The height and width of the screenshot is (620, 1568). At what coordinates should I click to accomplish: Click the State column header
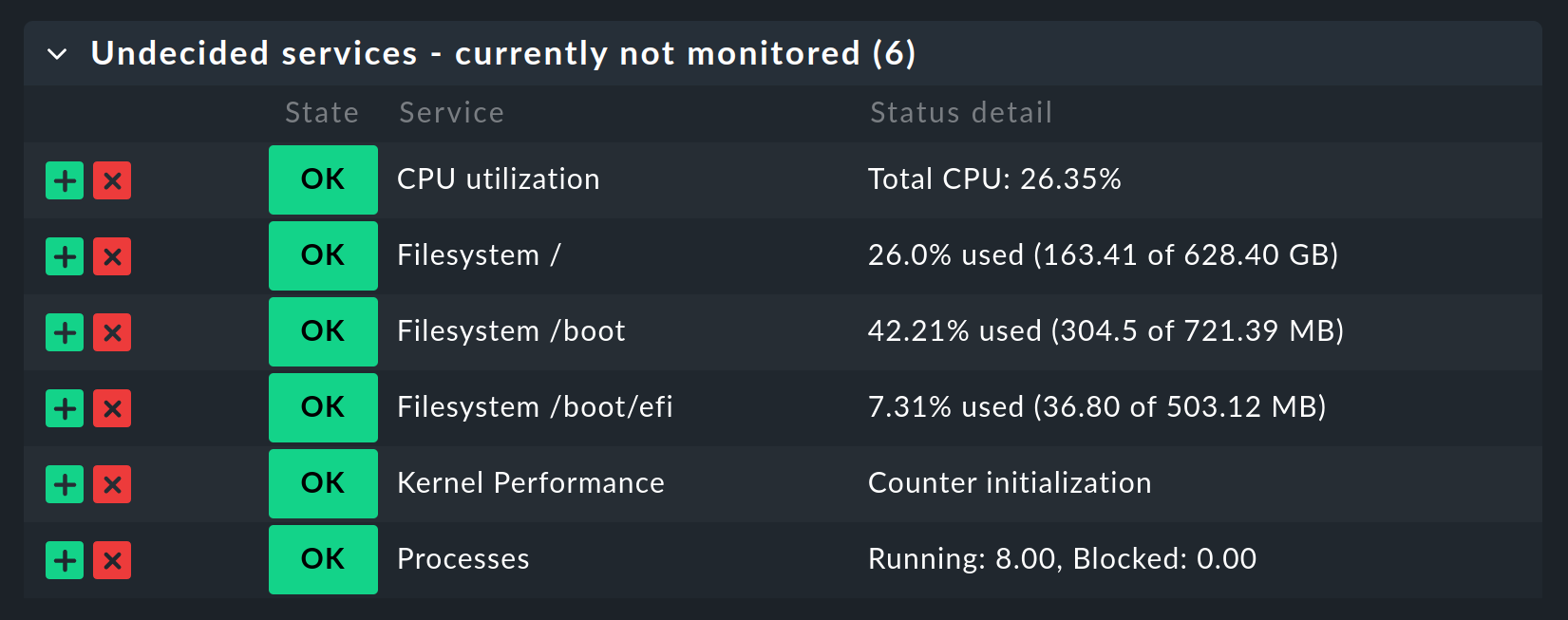[322, 113]
